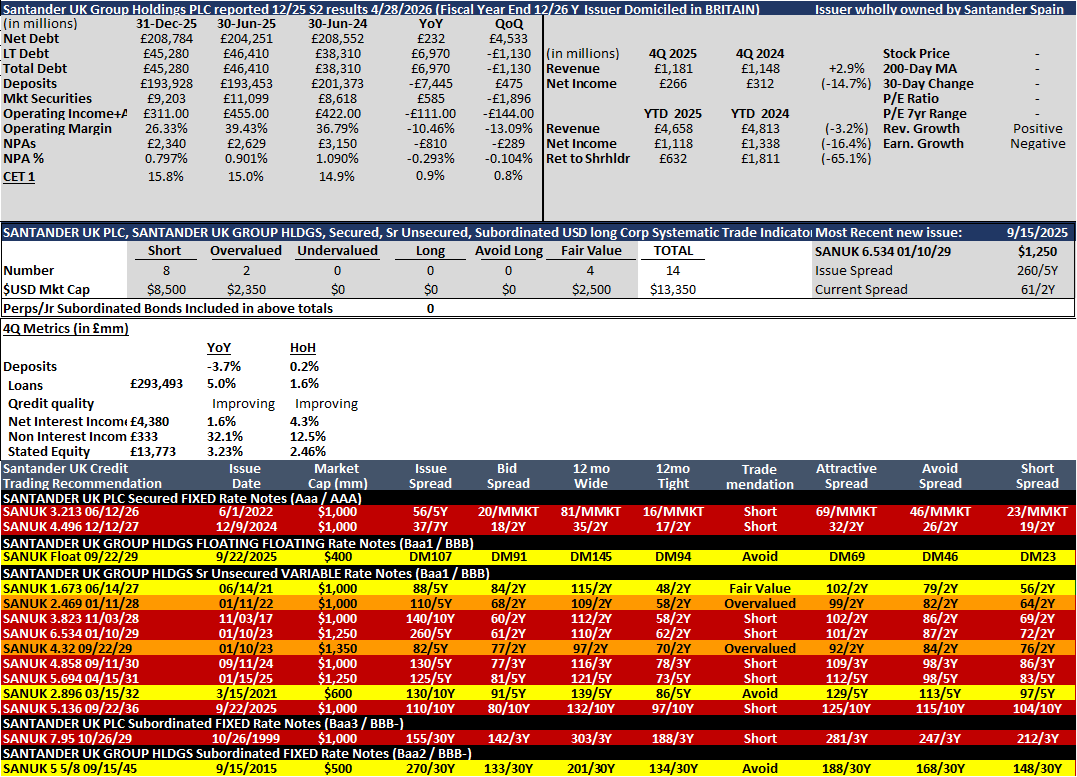Viewport: 1077px width, 777px height.
Task: Select the Net Debt £208,784 cell
Action: [x=166, y=39]
